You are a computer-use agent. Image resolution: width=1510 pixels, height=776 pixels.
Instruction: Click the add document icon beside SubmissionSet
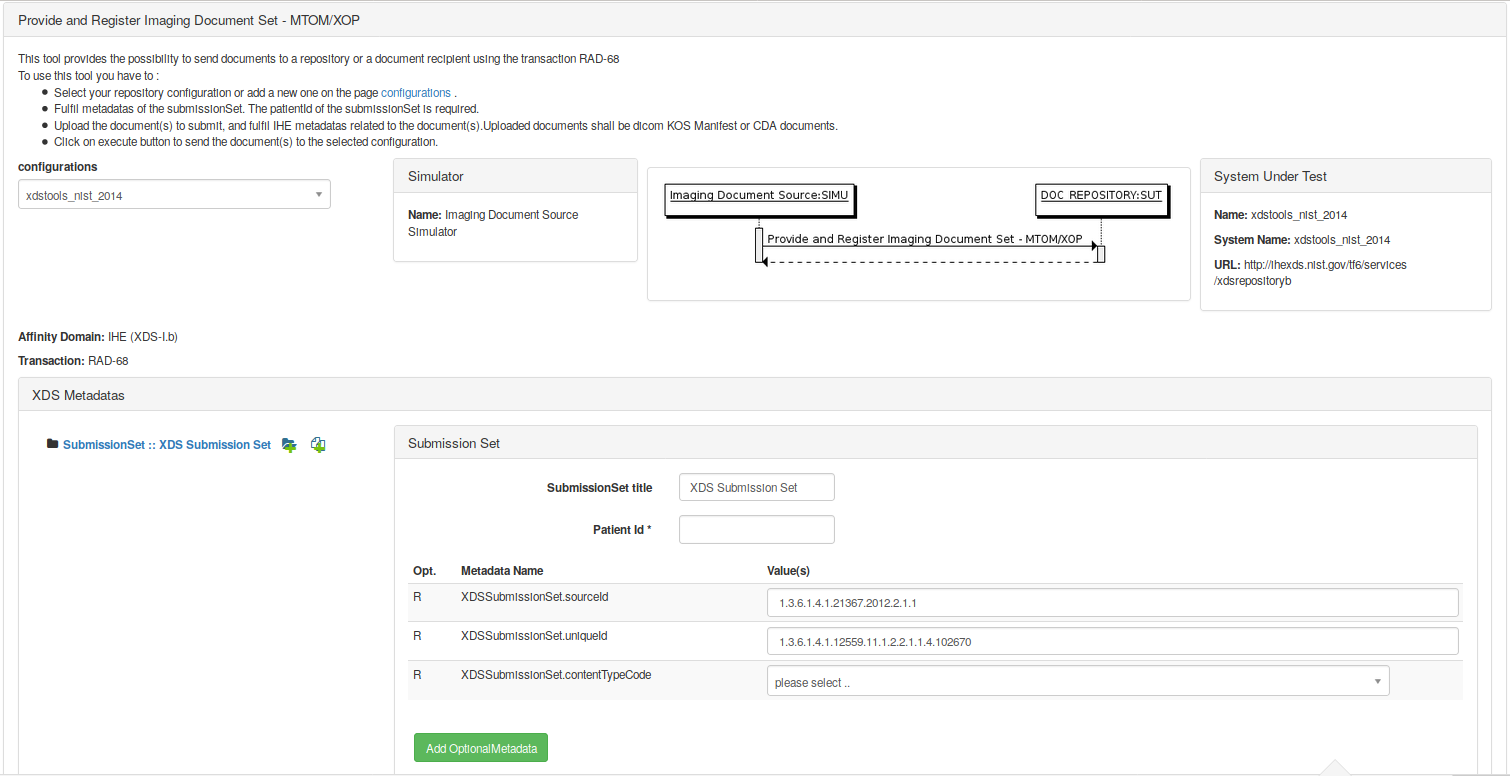pos(318,445)
